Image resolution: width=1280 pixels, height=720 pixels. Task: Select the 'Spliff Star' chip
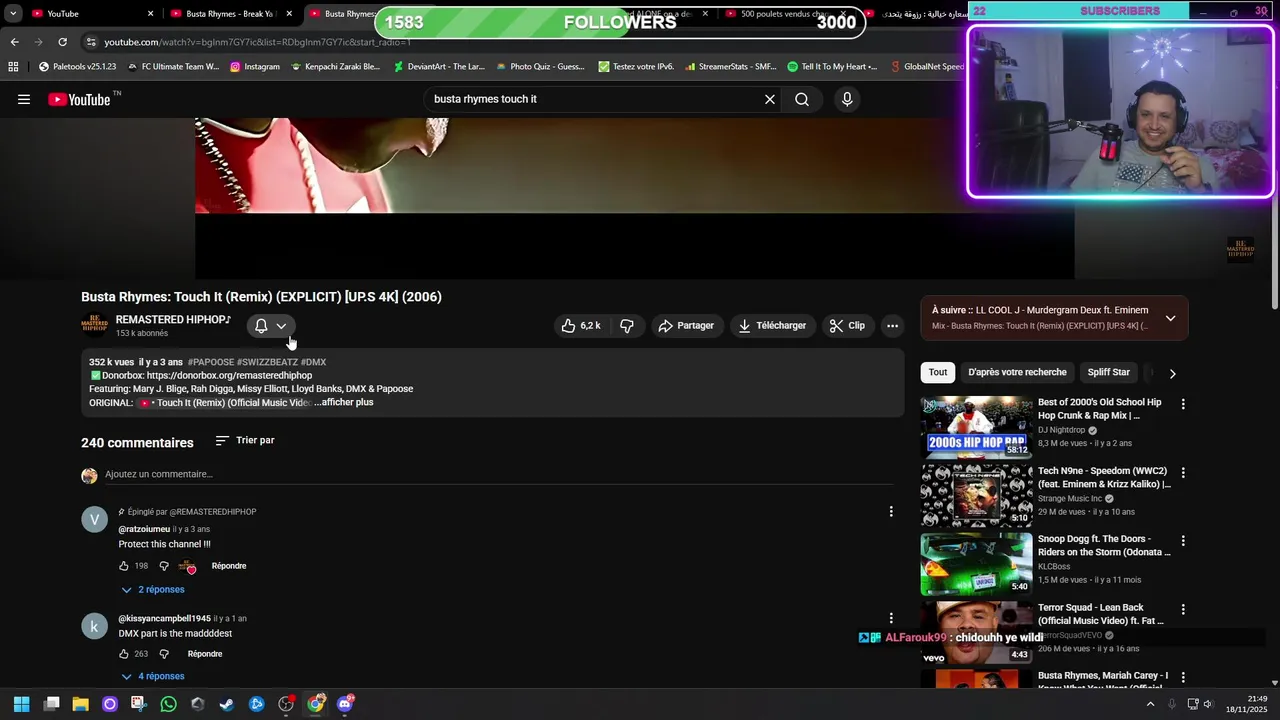coord(1108,373)
